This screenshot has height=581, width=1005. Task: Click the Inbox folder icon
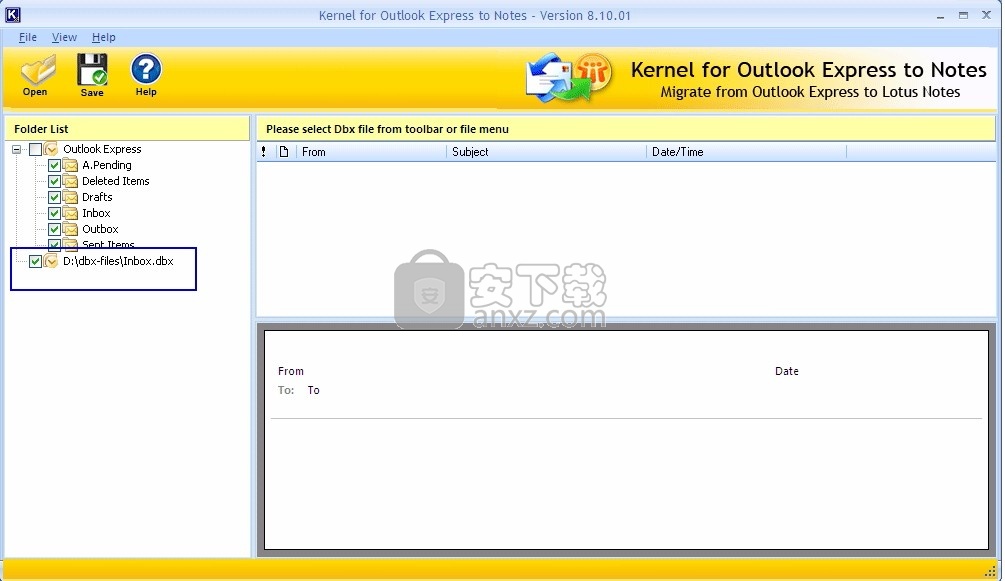point(71,214)
